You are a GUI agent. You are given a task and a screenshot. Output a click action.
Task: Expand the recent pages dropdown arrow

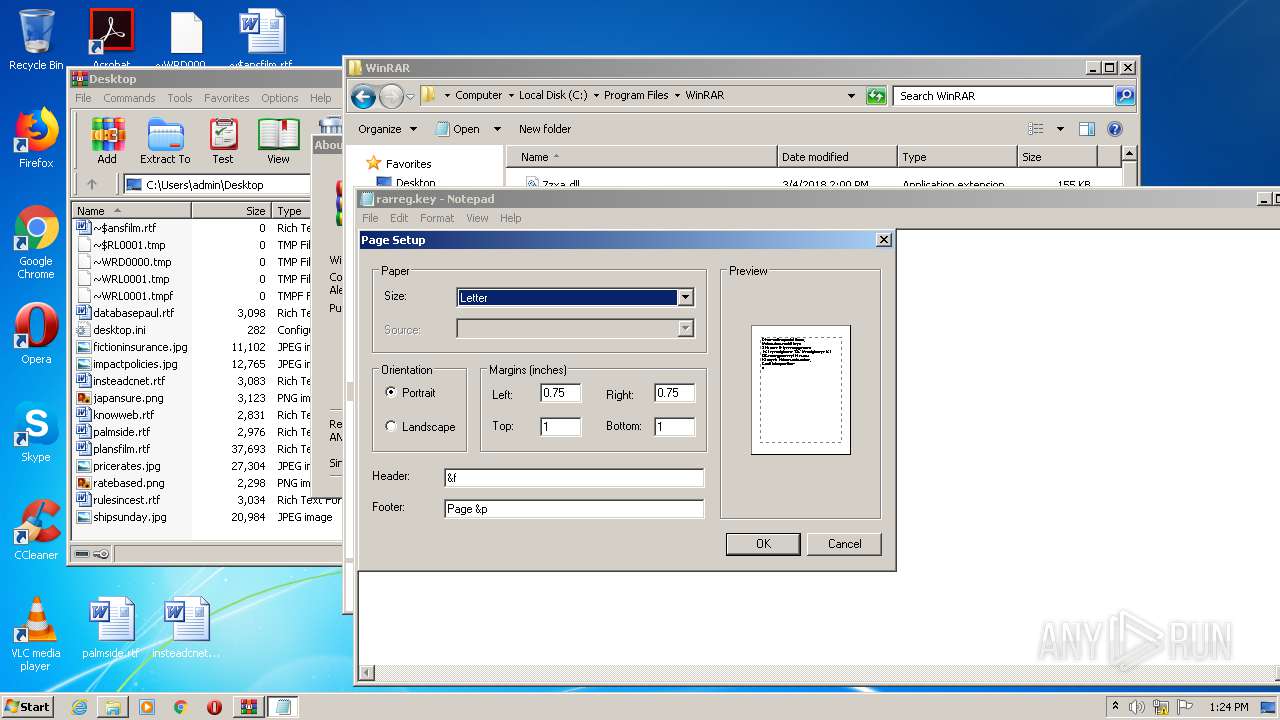click(410, 97)
